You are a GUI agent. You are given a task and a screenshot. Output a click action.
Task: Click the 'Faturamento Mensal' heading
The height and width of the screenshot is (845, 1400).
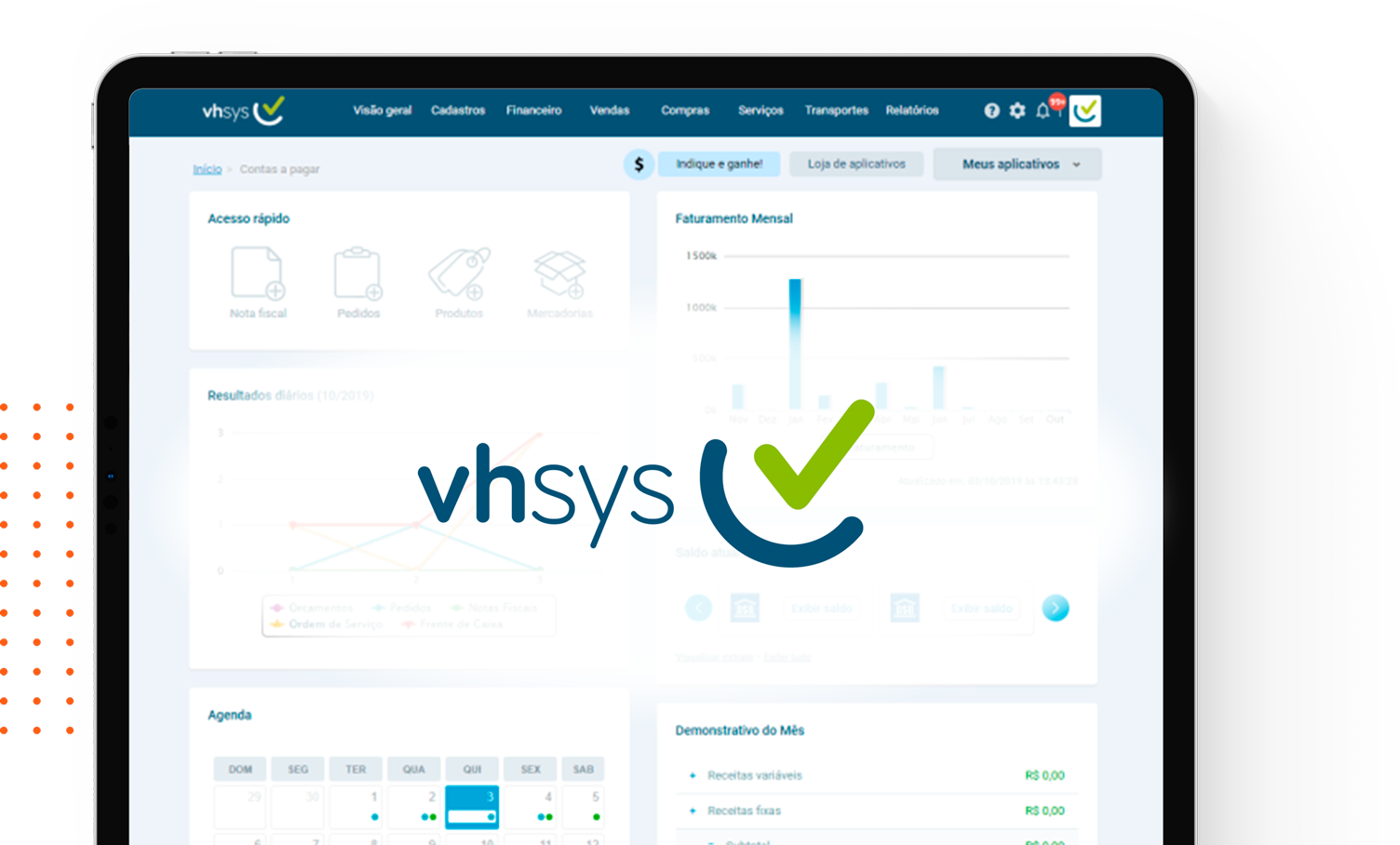pos(734,219)
